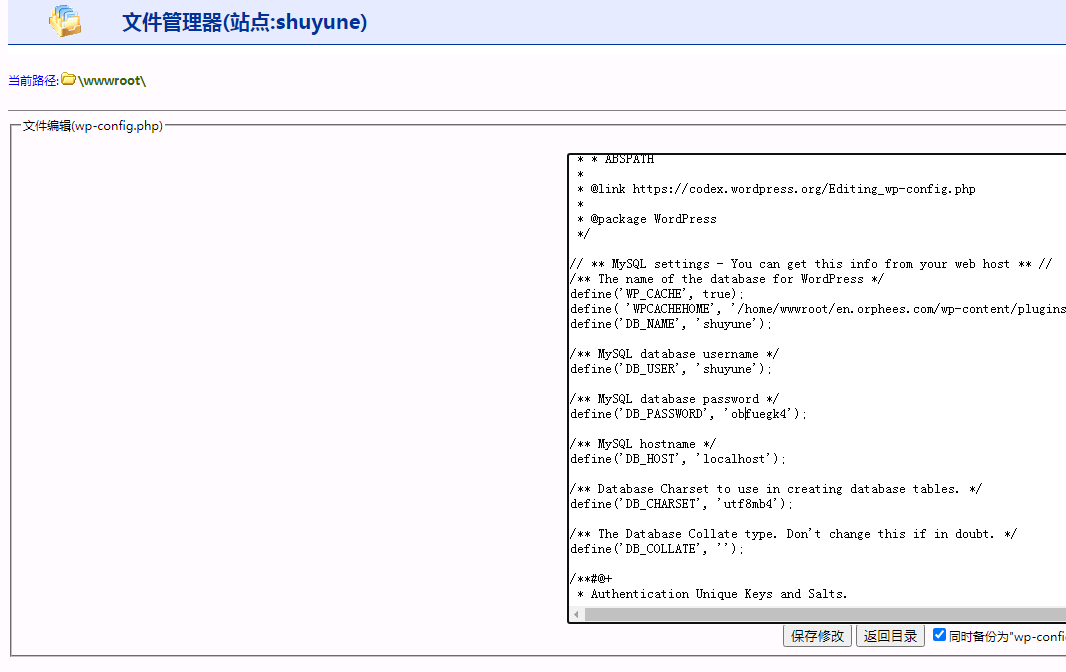Screen dimensions: 1066x672
Task: Click the file manager folder logo icon
Action: 65,20
